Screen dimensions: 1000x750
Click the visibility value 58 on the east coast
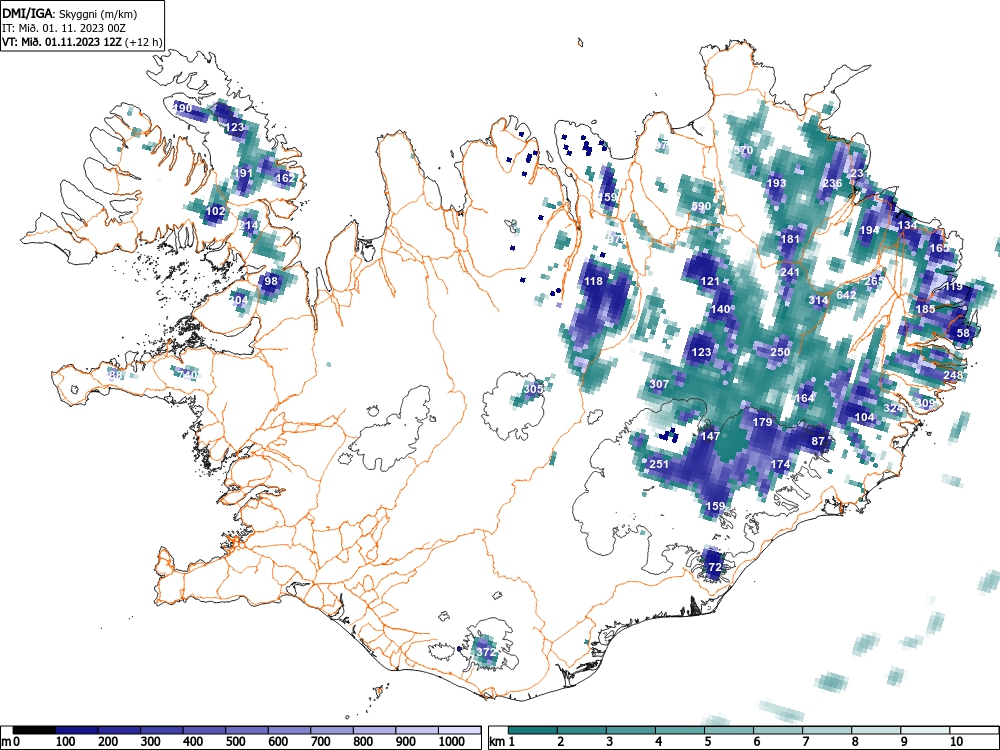(963, 332)
